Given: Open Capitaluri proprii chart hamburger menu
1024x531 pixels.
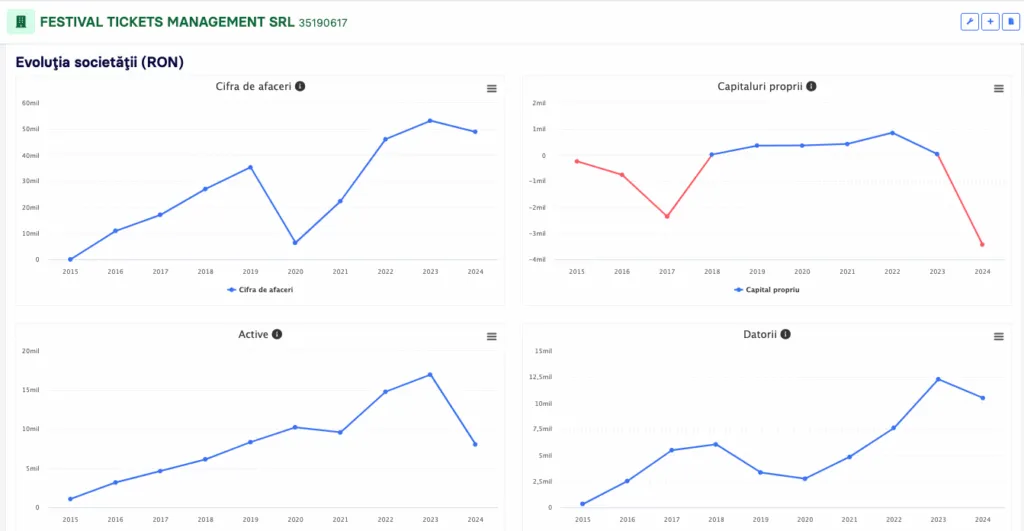Looking at the screenshot, I should point(998,89).
